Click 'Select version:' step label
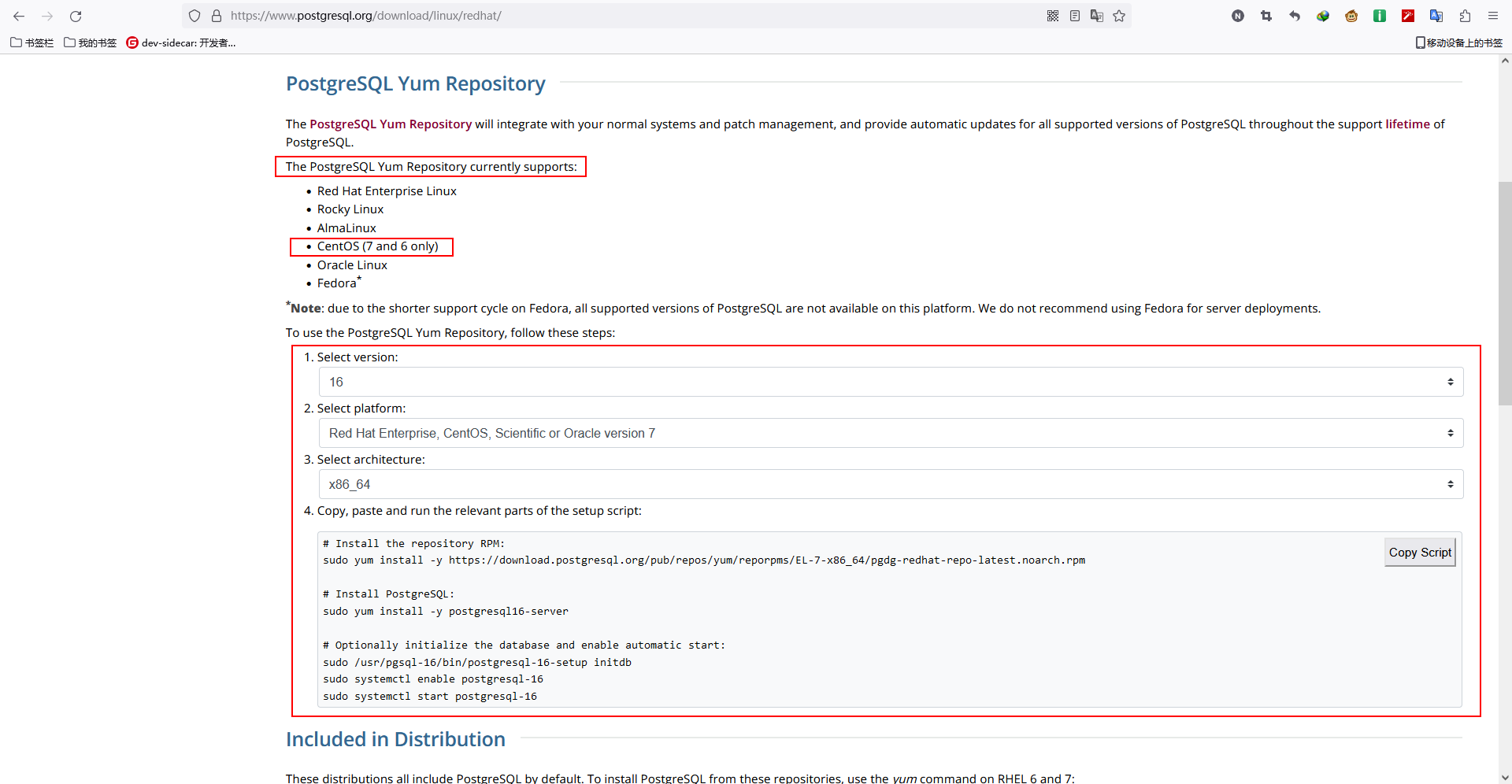 [x=358, y=357]
